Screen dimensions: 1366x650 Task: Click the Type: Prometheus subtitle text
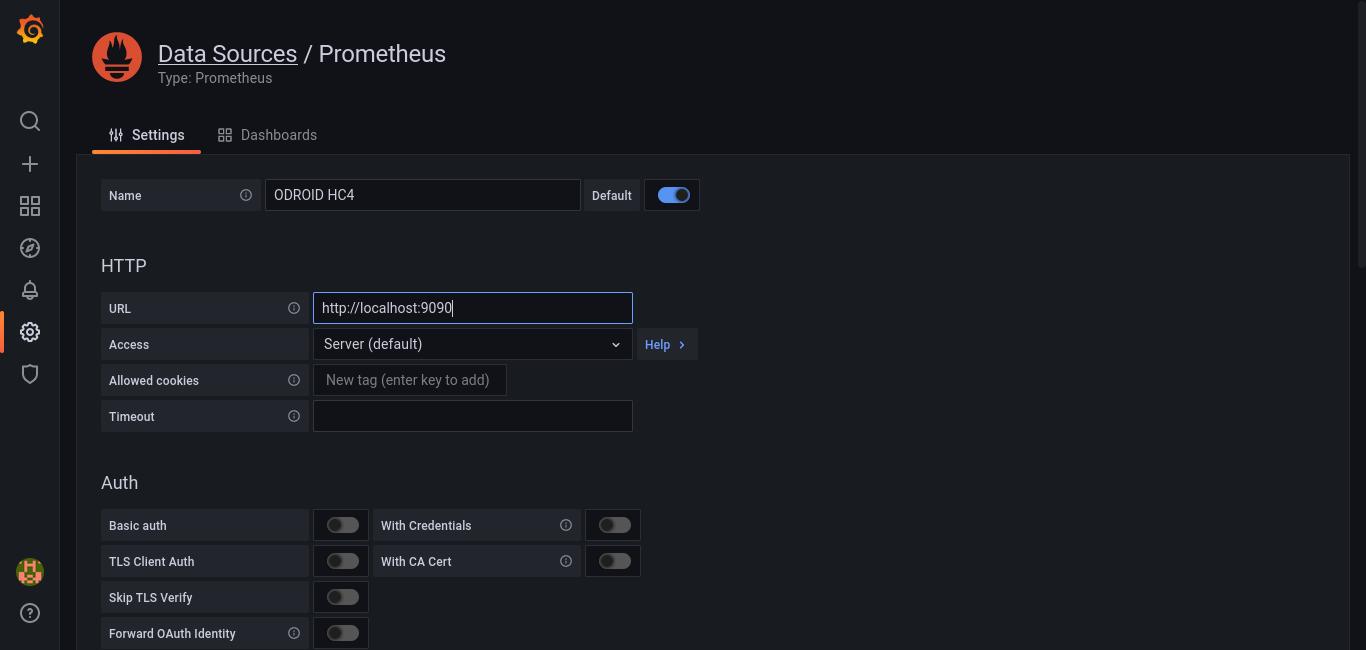click(x=215, y=78)
